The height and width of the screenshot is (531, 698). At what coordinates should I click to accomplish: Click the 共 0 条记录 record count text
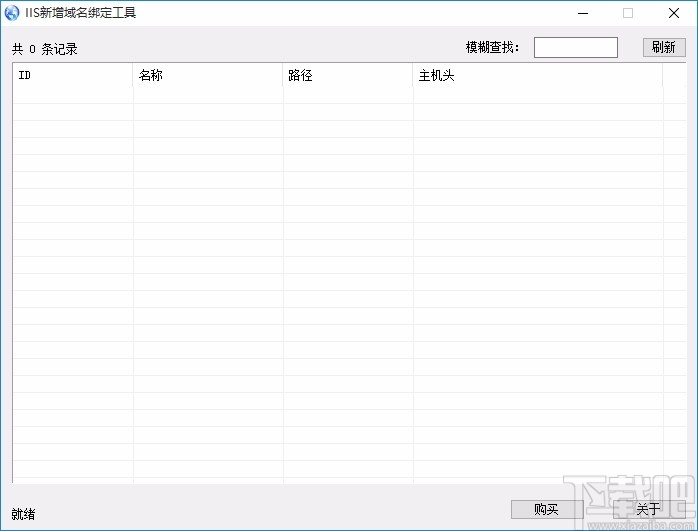[x=45, y=49]
